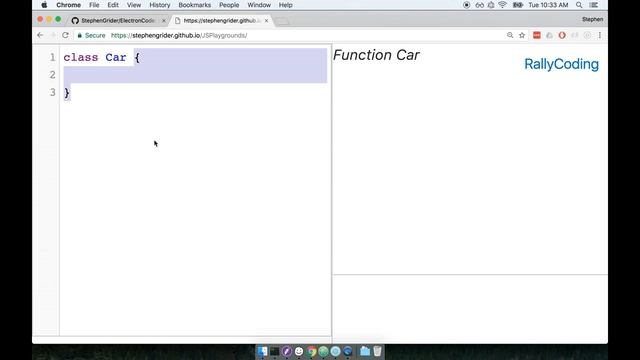Image resolution: width=640 pixels, height=360 pixels.
Task: Reload the page with the refresh icon
Action: (65, 36)
